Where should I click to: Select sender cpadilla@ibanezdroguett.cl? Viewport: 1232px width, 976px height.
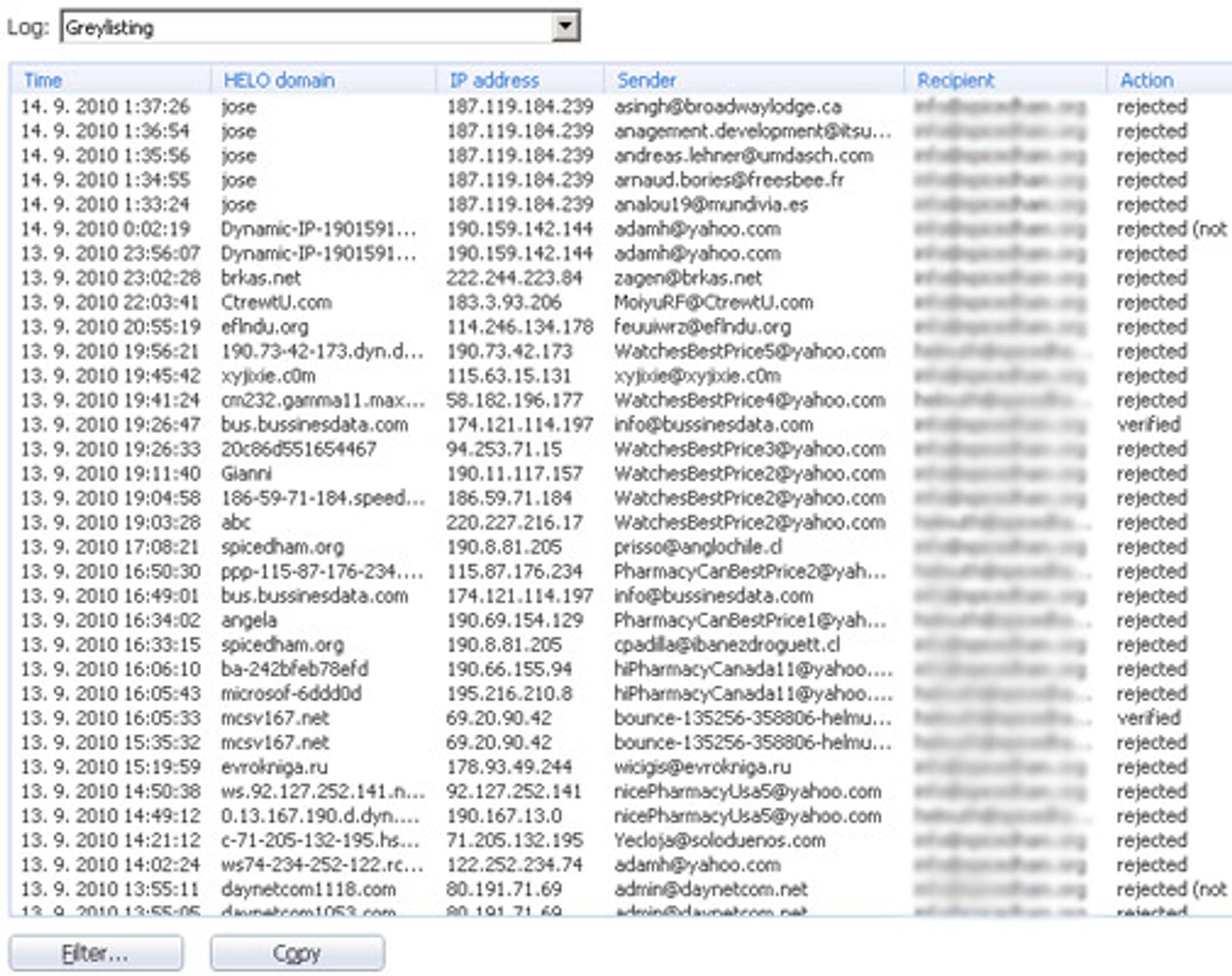click(727, 645)
